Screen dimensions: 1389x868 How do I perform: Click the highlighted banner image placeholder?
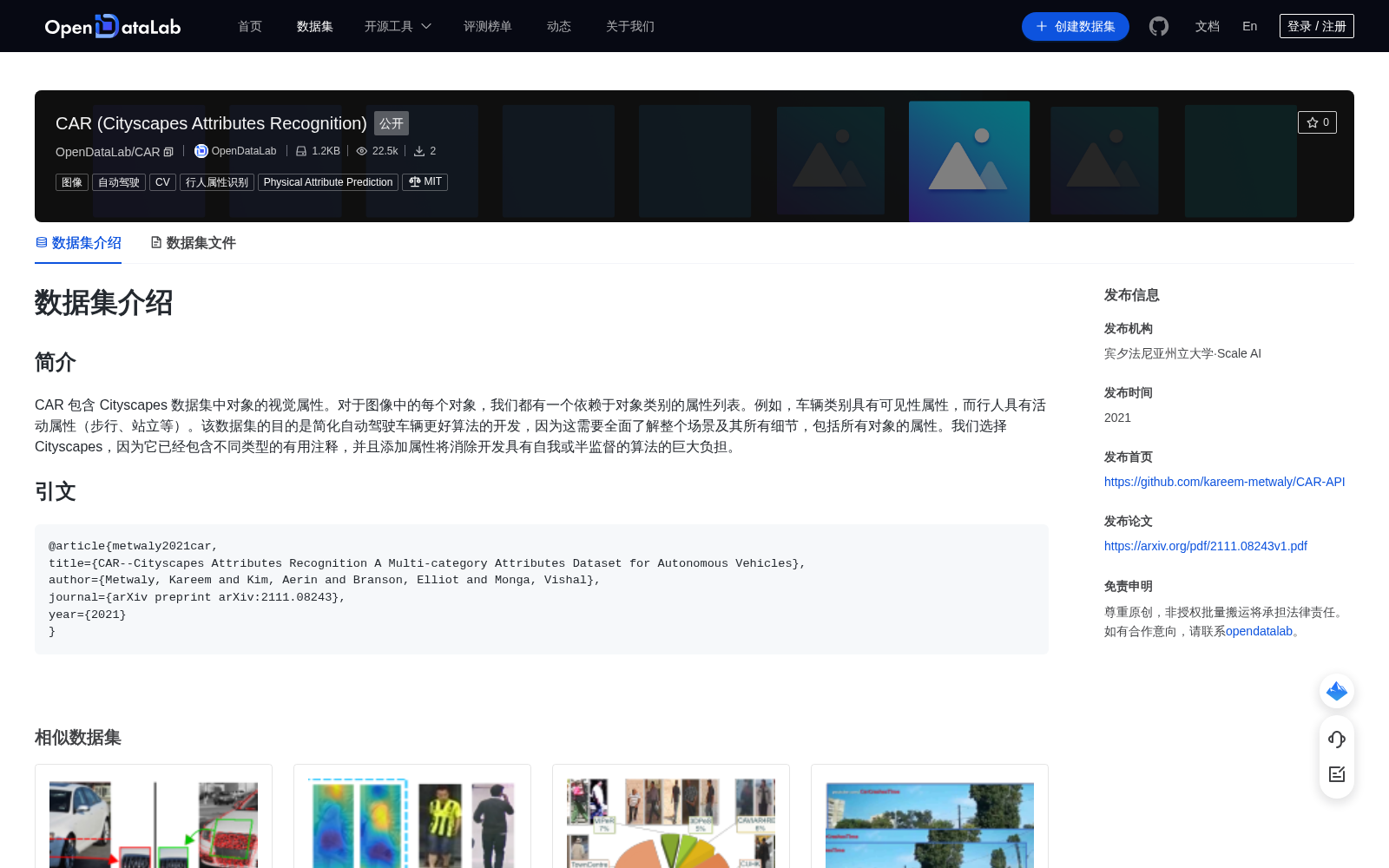point(969,161)
